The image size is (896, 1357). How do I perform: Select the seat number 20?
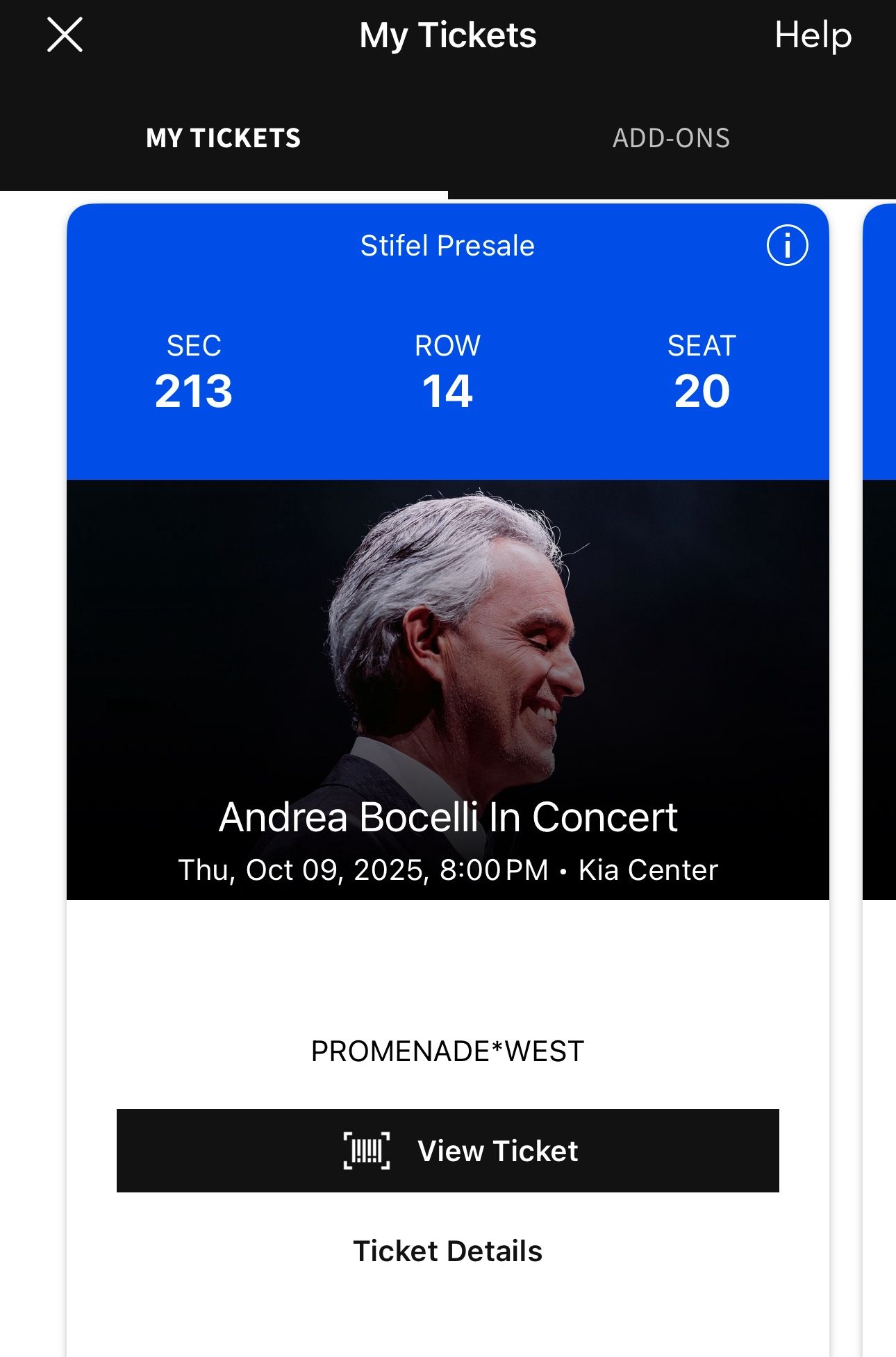(x=702, y=391)
